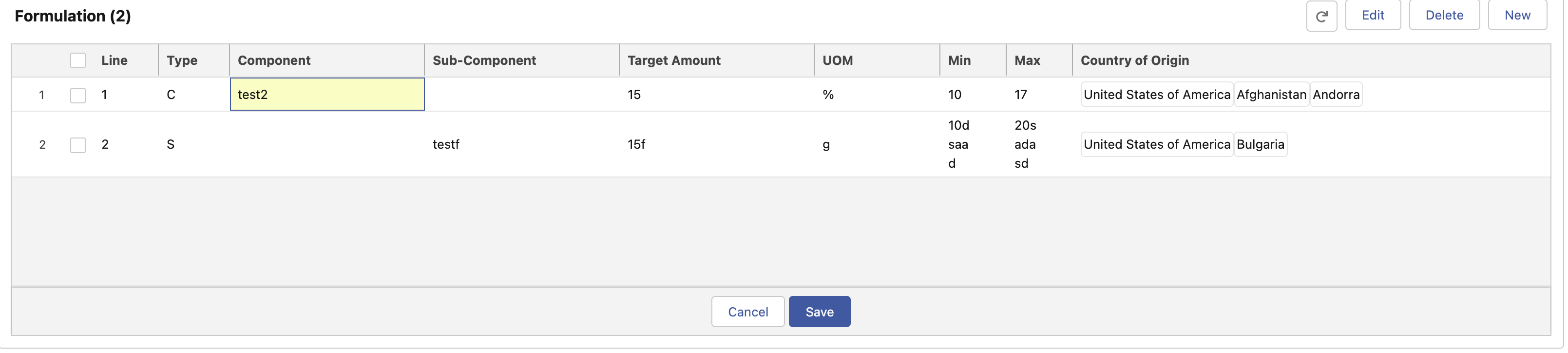
Task: Click the Target Amount column header
Action: pyautogui.click(x=673, y=60)
